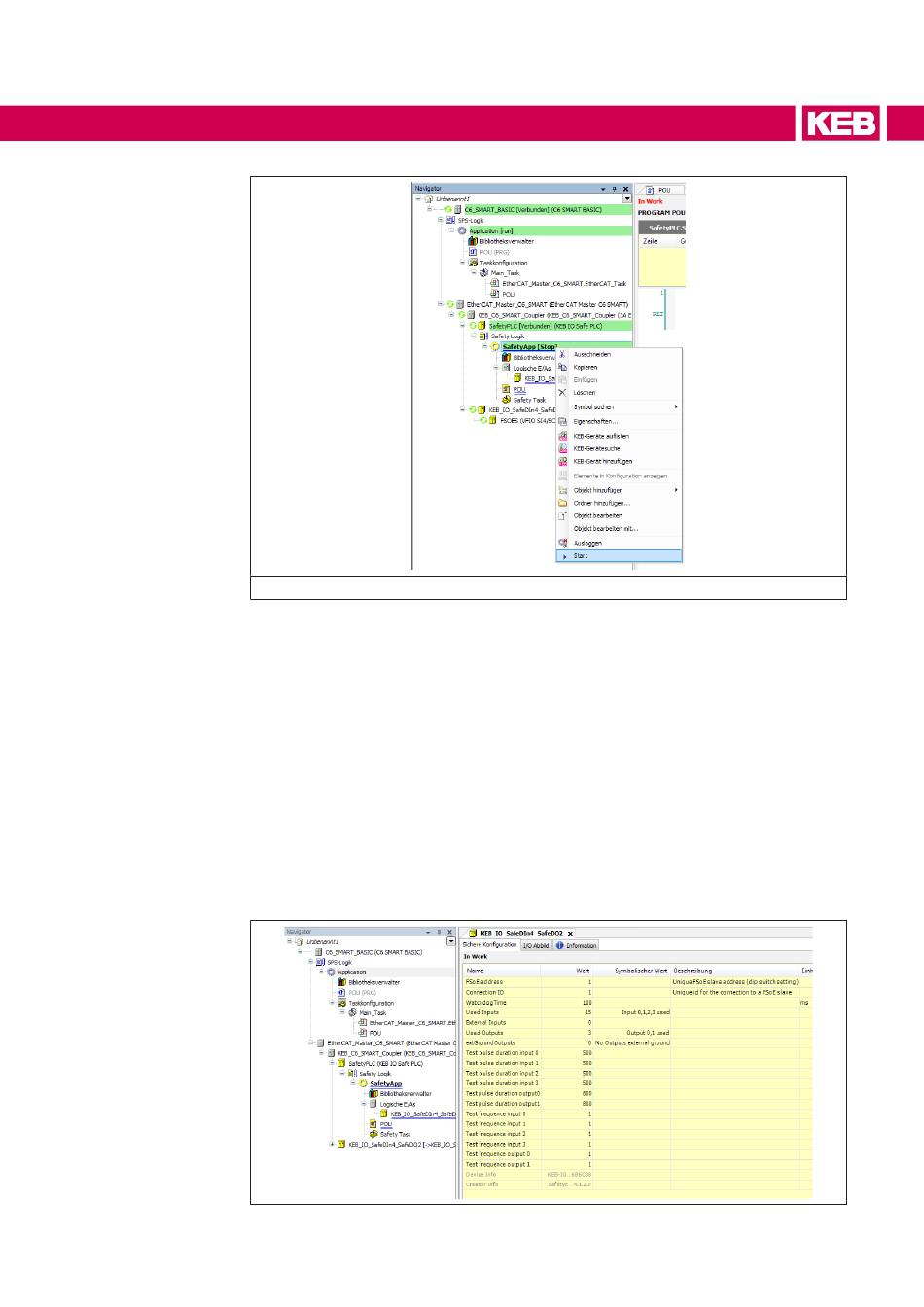924x1307 pixels.
Task: Switch to the Sichere Konfiguration tab
Action: click(490, 945)
